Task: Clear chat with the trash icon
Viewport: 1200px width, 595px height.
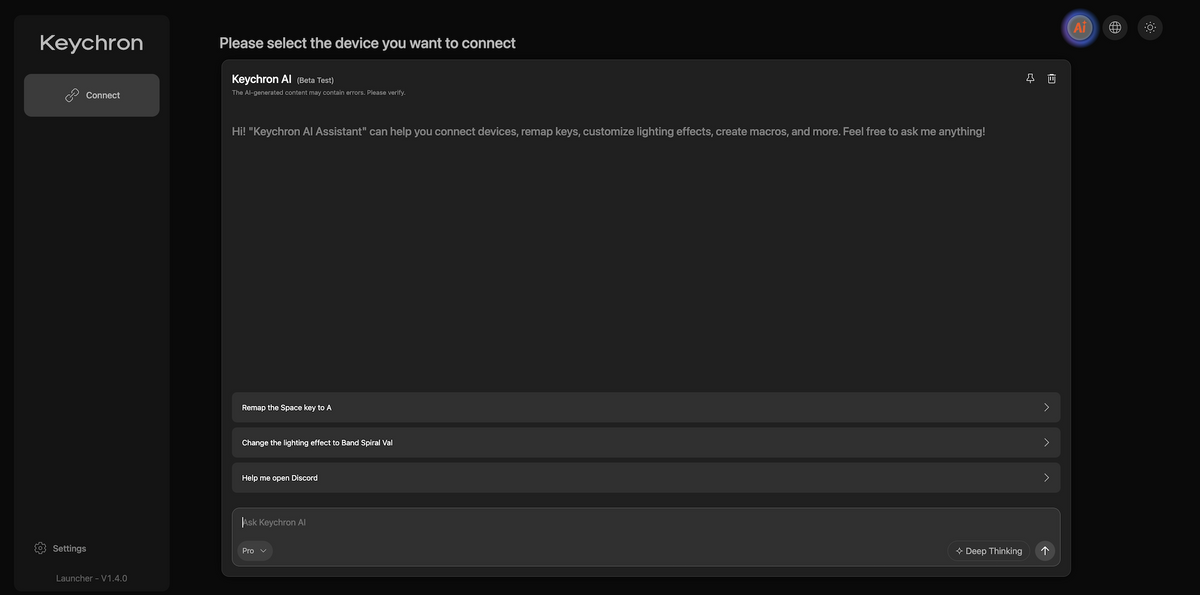Action: point(1052,78)
